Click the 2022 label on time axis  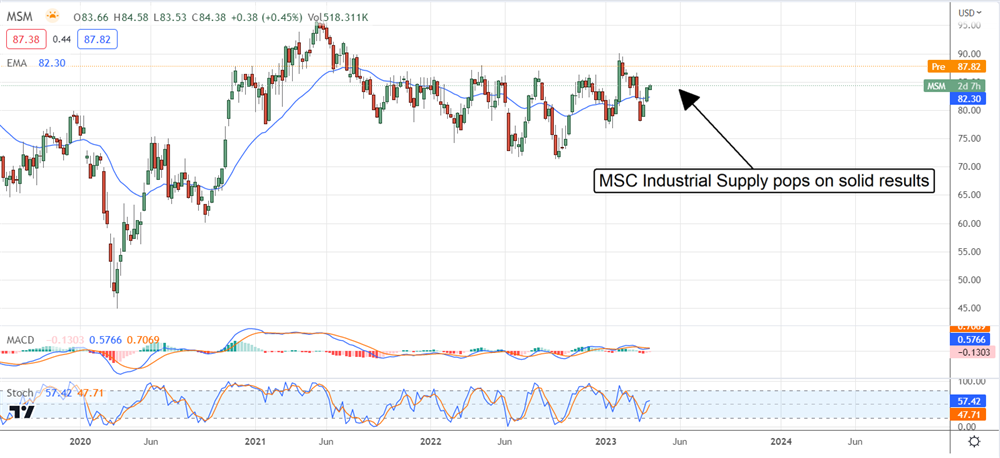click(x=430, y=441)
